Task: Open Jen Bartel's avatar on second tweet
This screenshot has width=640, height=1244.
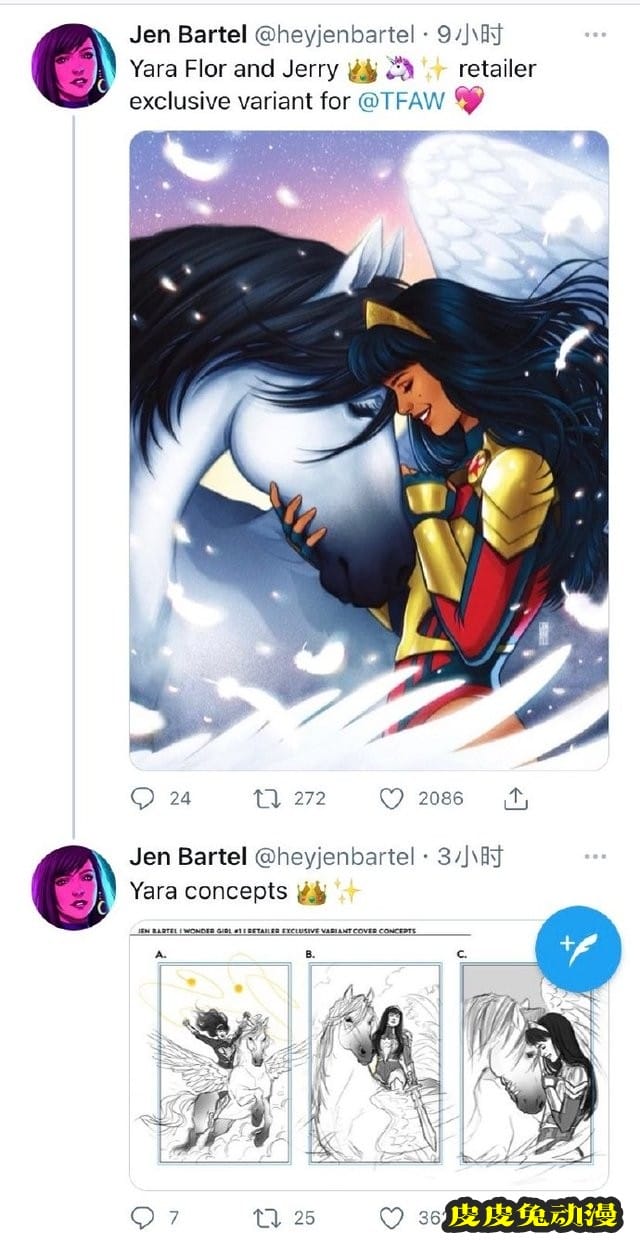Action: (74, 888)
